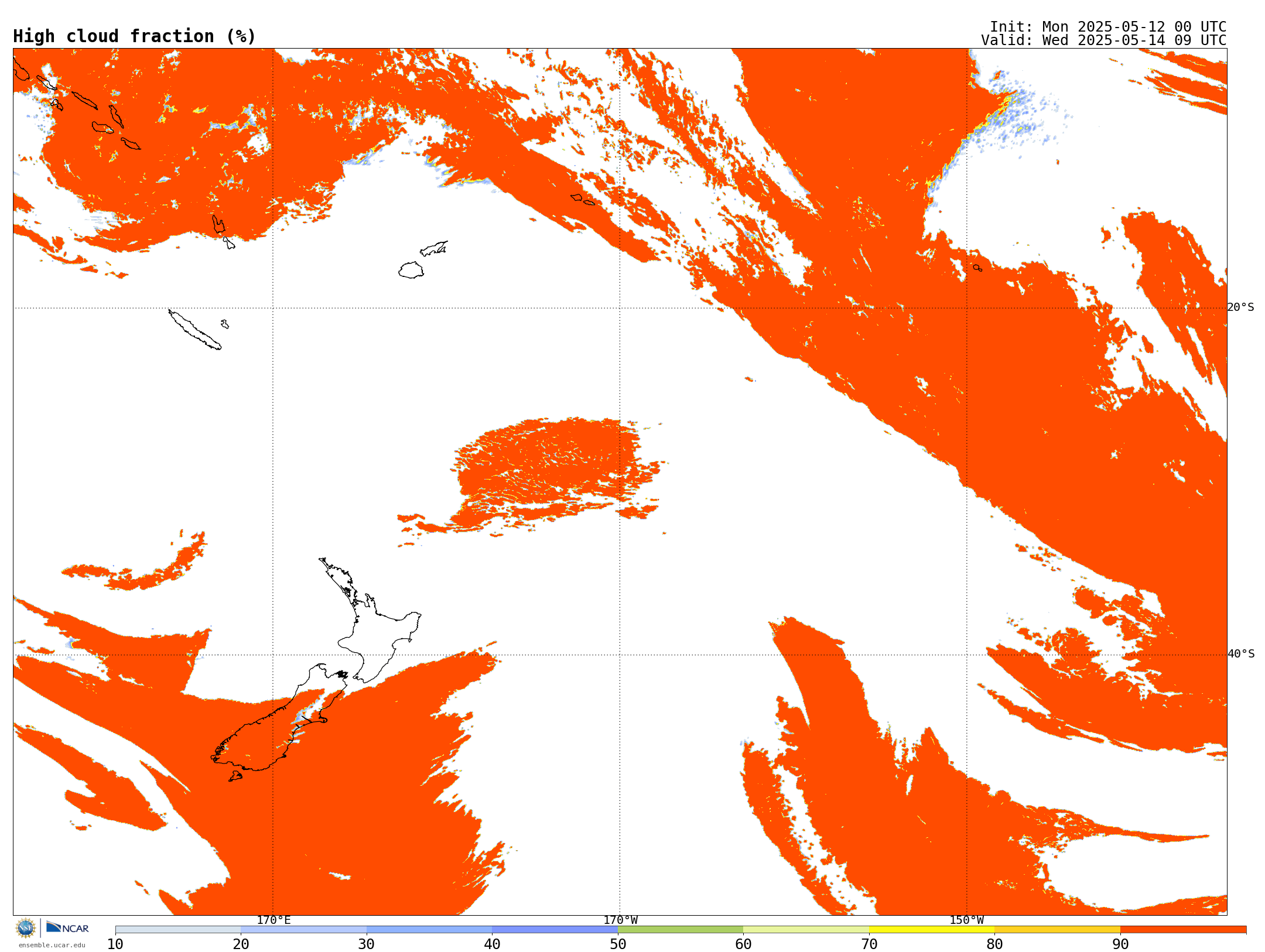Click the NSF logo icon
Viewport: 1265px width, 952px height.
[x=26, y=928]
